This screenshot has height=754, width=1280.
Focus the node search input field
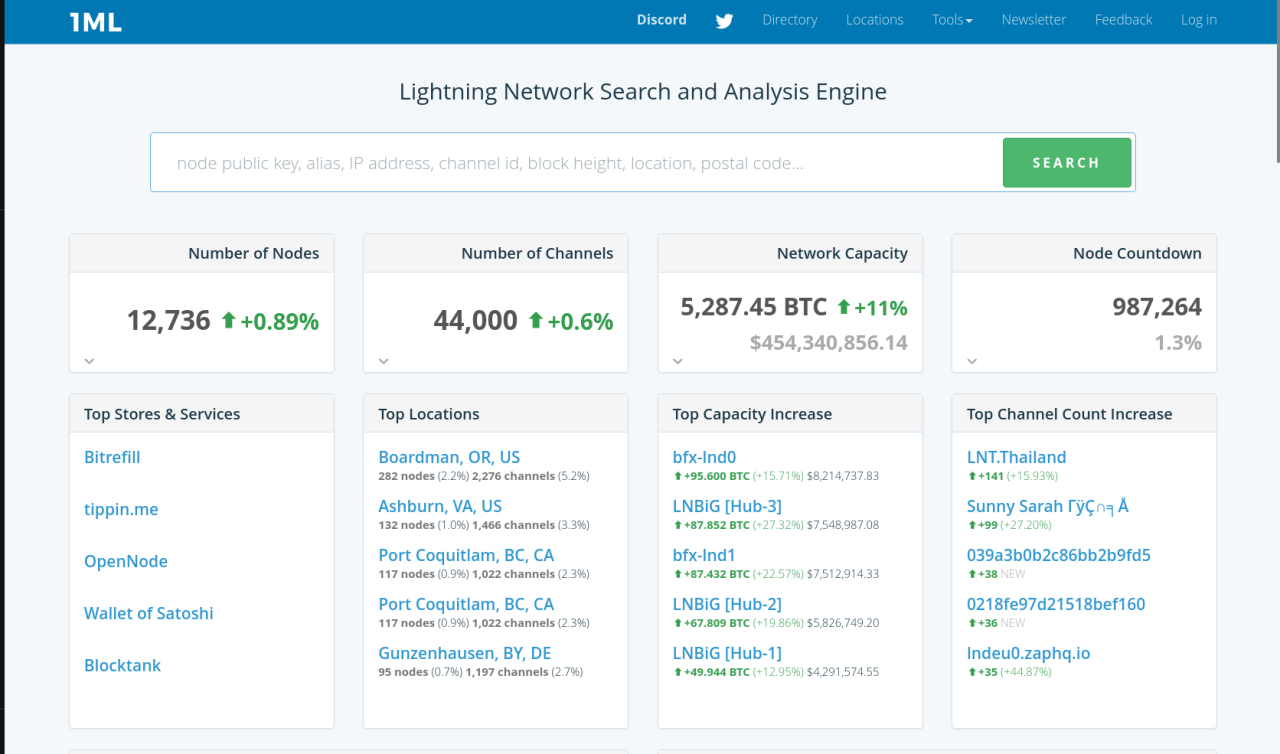(577, 163)
